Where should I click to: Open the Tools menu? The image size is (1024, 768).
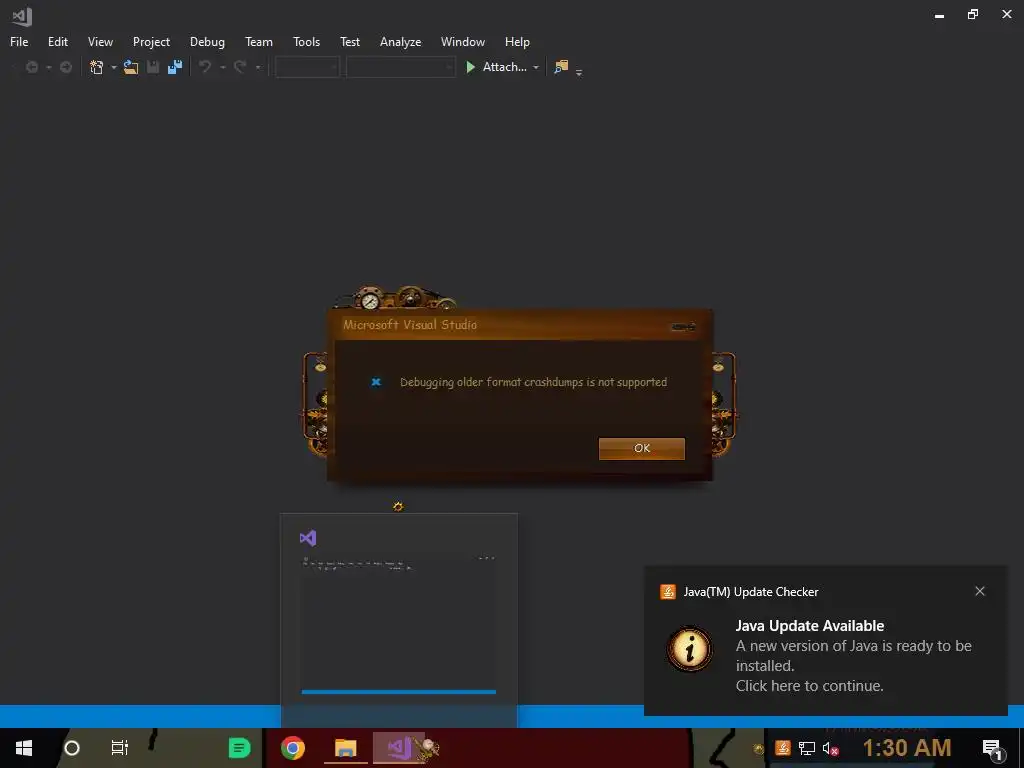pyautogui.click(x=306, y=42)
